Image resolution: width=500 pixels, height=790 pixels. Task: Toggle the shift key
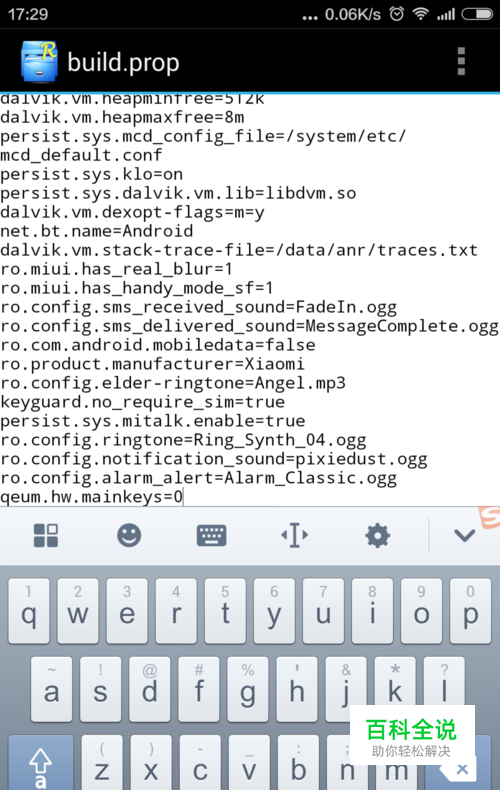[40, 763]
